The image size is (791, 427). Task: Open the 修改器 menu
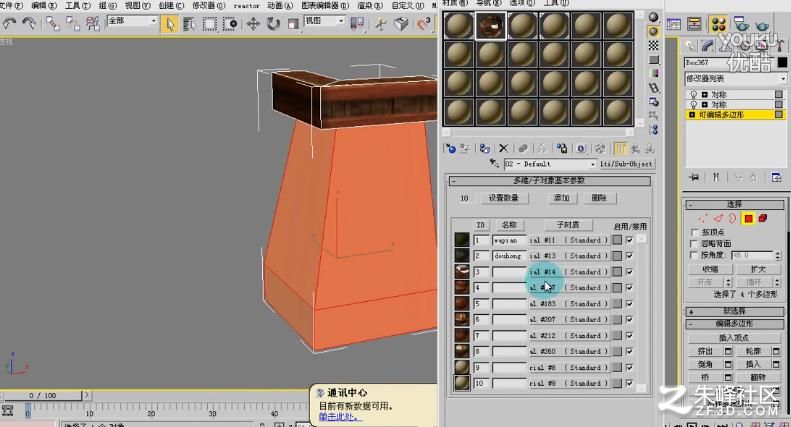pos(208,6)
